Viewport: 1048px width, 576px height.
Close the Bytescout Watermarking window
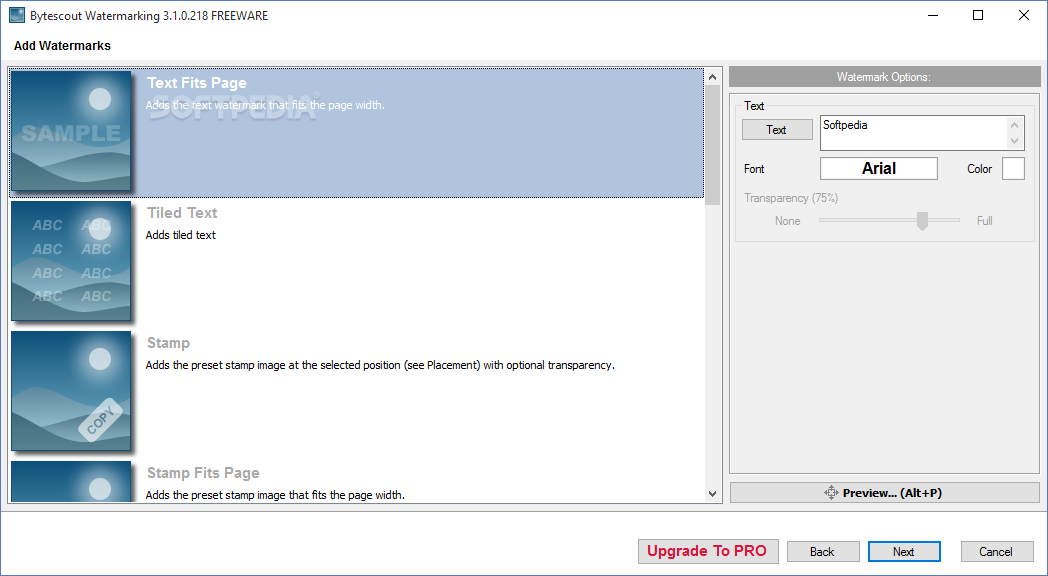point(1023,15)
